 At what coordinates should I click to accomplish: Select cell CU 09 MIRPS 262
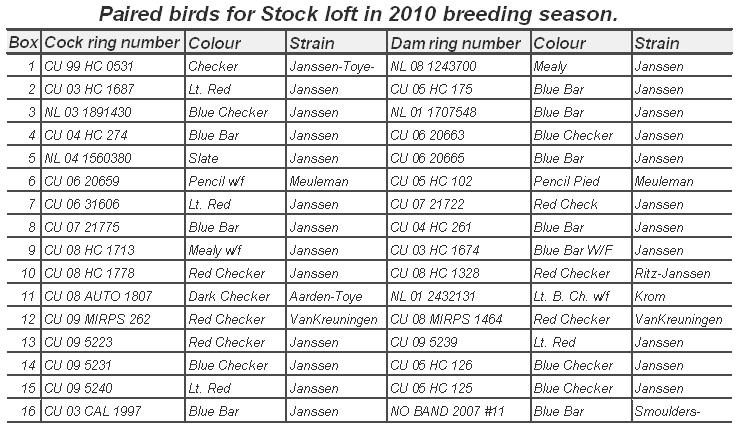pyautogui.click(x=112, y=319)
